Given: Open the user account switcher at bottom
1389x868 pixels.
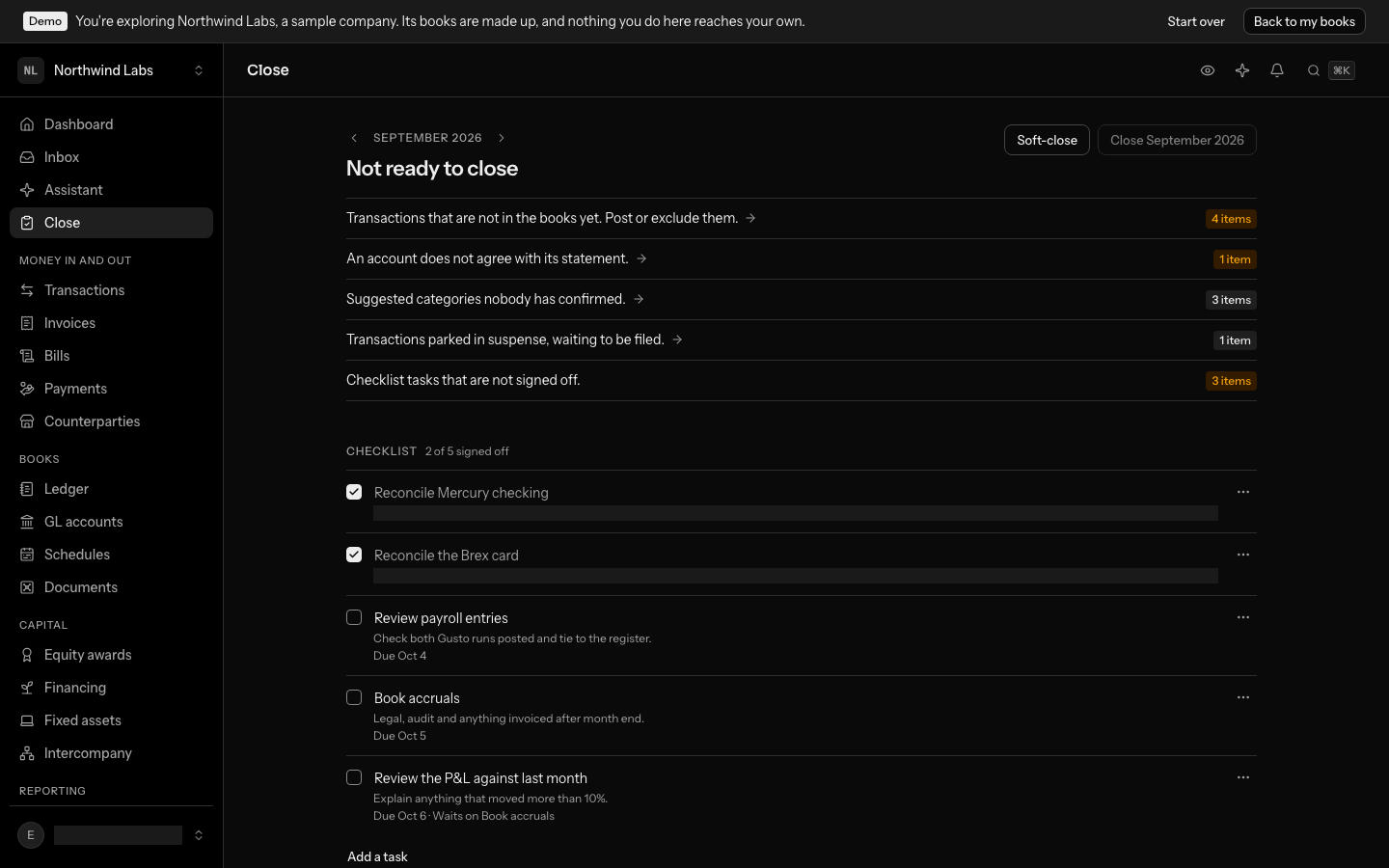Looking at the screenshot, I should point(112,835).
